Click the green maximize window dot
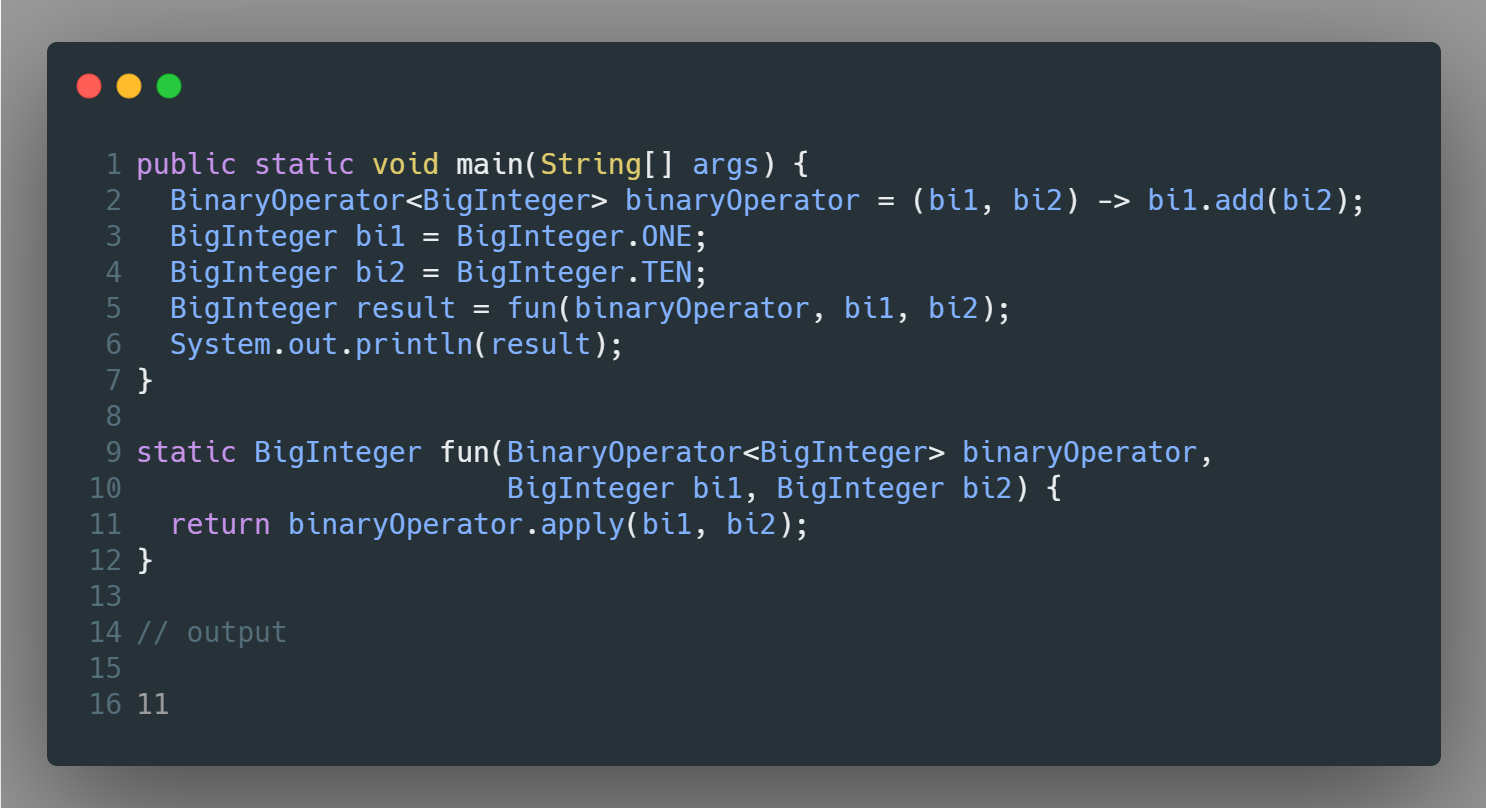The image size is (1486, 808). [x=169, y=86]
